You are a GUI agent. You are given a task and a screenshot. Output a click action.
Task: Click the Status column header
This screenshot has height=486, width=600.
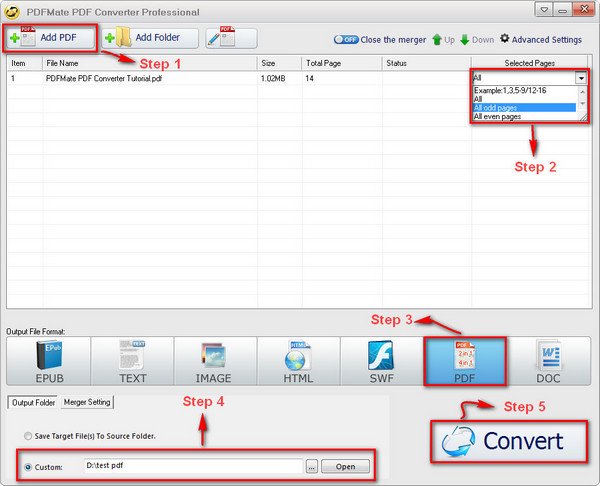427,63
